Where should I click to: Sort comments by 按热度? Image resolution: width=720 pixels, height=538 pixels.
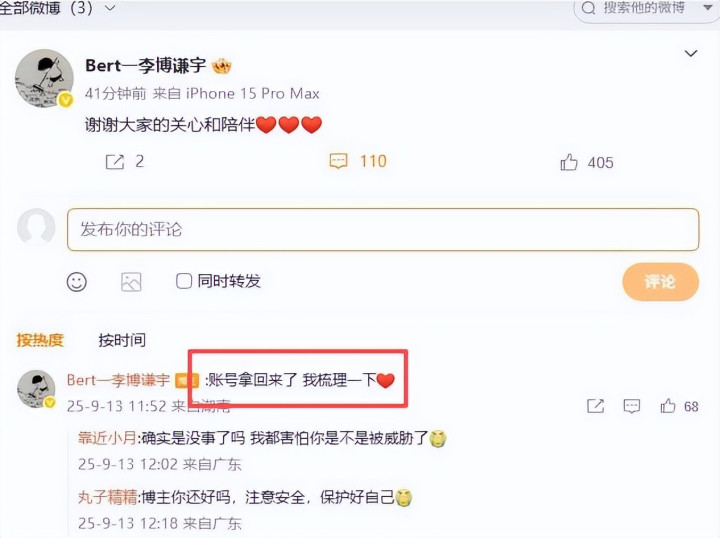tap(40, 340)
